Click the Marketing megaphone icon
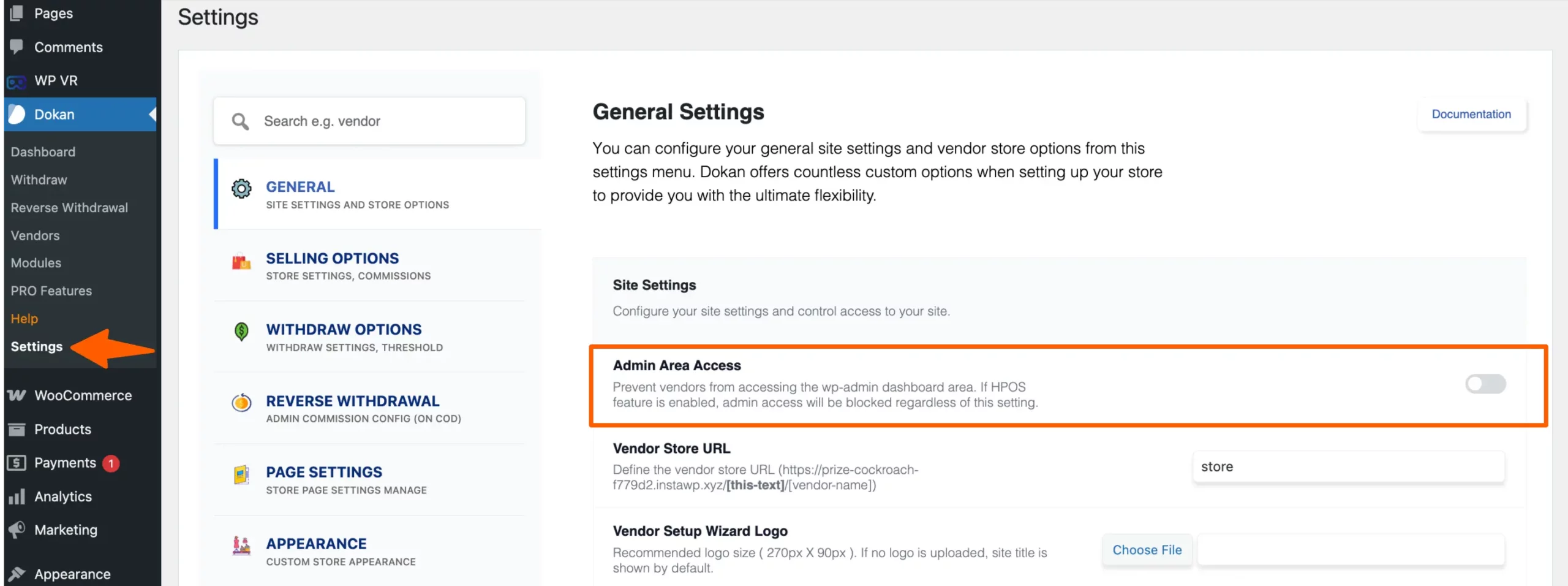The image size is (1568, 586). [x=17, y=530]
